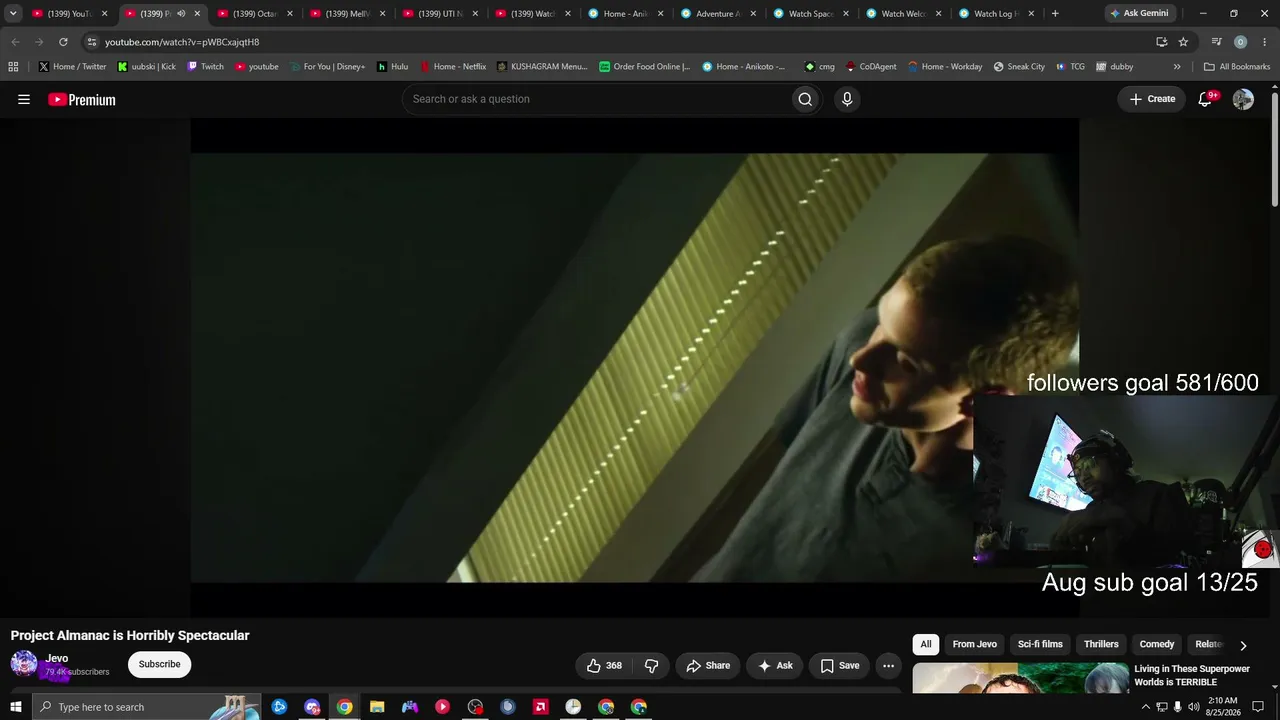Open Home / Twitter bookmark
The height and width of the screenshot is (720, 1280).
[x=72, y=67]
